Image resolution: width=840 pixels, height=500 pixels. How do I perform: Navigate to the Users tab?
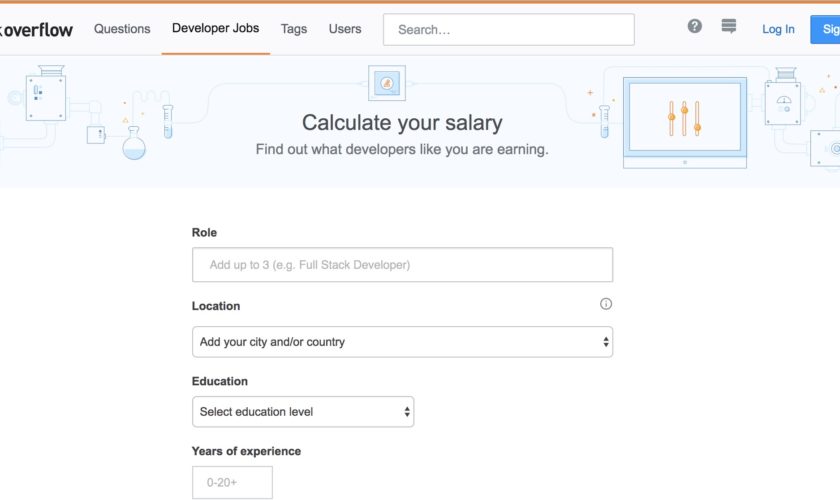tap(345, 29)
